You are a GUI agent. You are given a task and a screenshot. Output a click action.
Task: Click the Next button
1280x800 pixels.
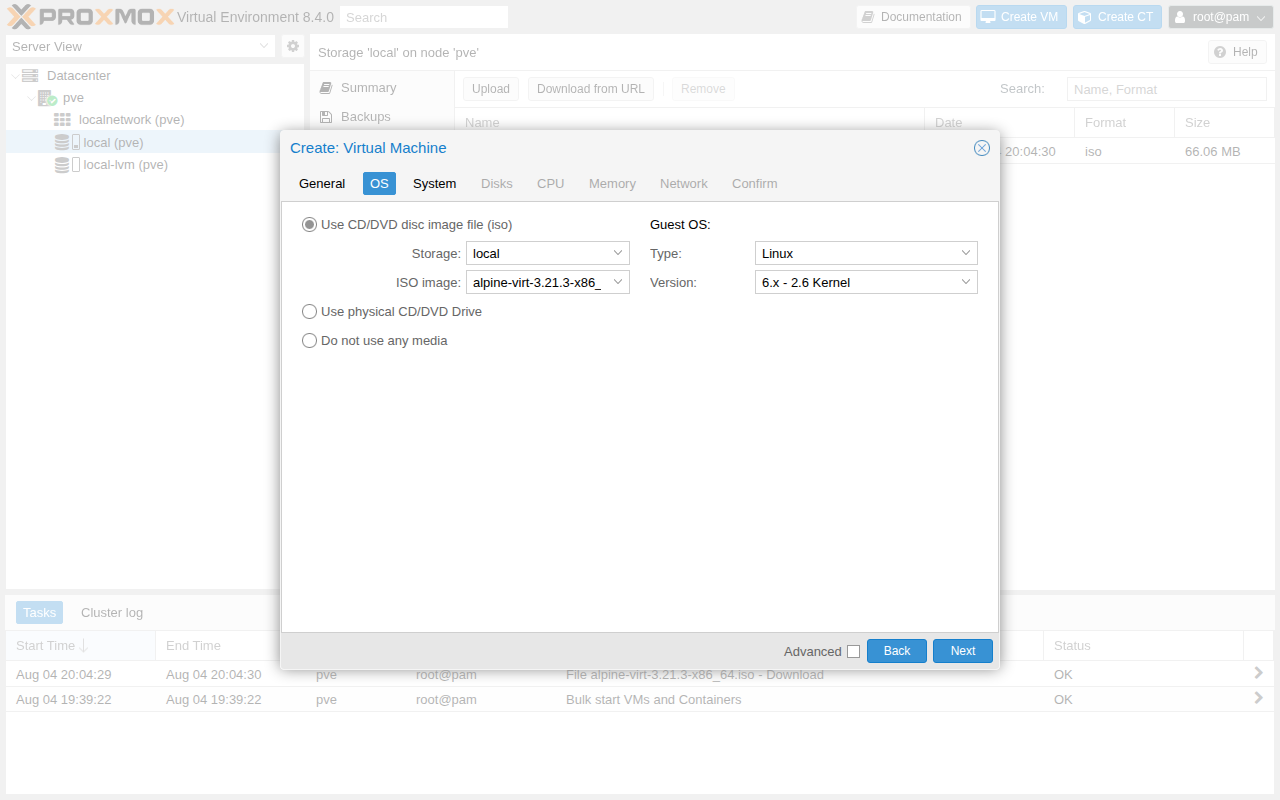coord(963,651)
